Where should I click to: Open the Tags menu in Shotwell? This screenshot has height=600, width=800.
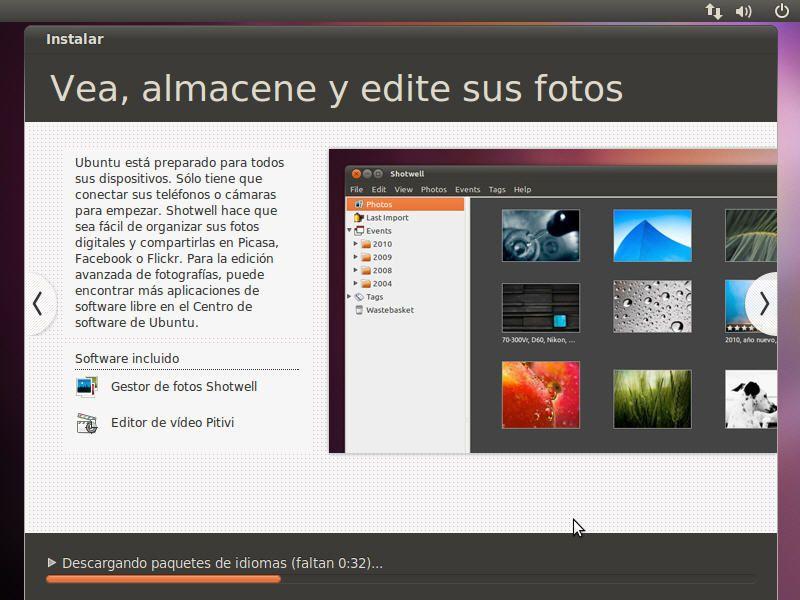pos(497,189)
